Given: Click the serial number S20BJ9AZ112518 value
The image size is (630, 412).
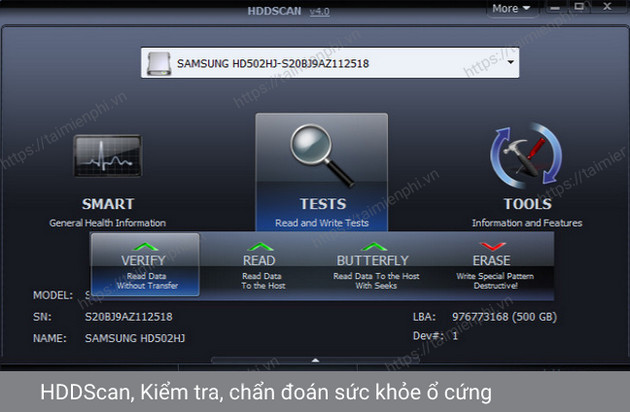Looking at the screenshot, I should 129,317.
